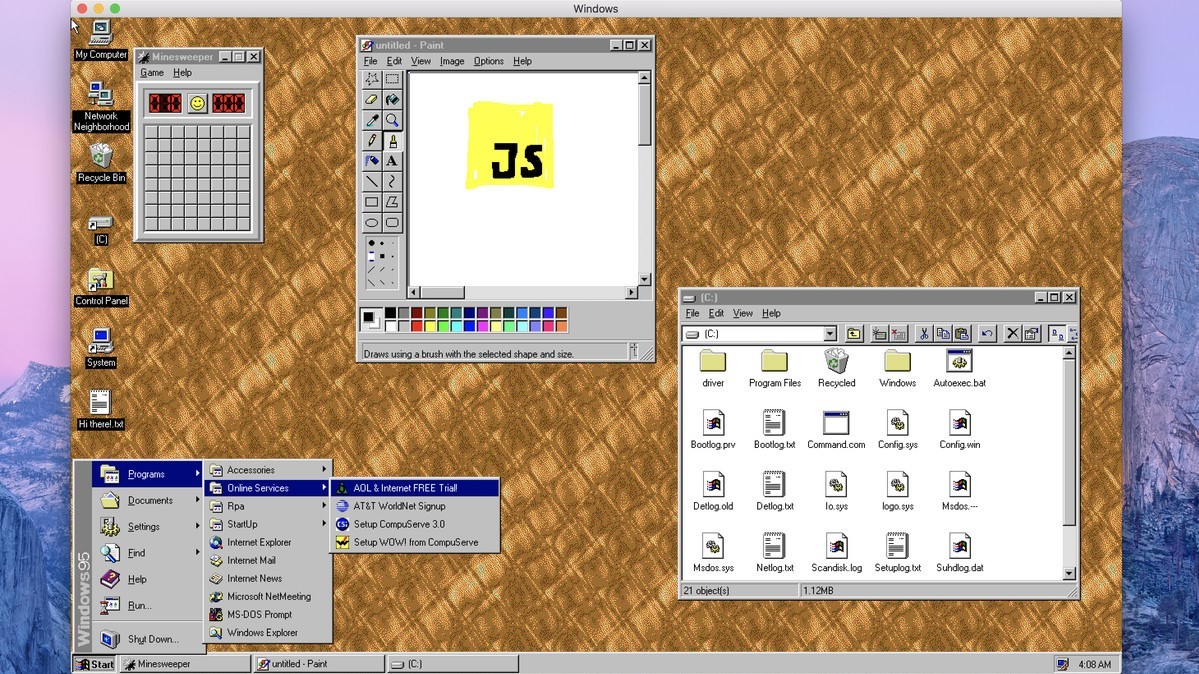Viewport: 1199px width, 674px height.
Task: Select the Free-Form Select tool in Paint
Action: click(372, 79)
